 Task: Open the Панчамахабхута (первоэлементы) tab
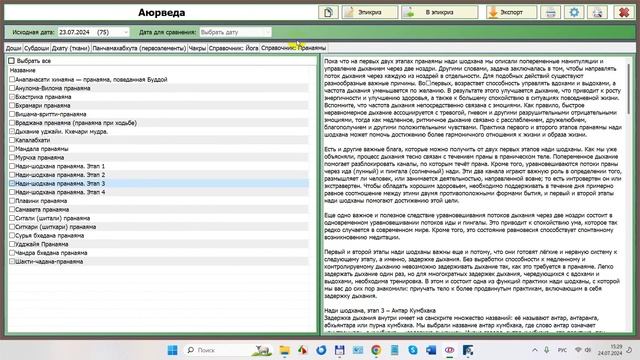pos(139,48)
